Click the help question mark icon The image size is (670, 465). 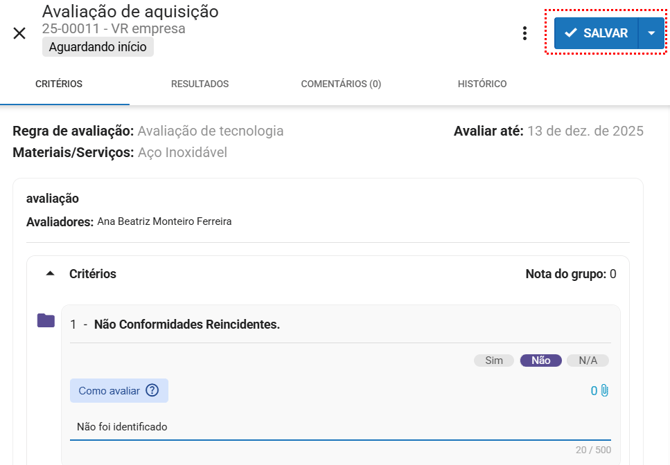point(152,390)
